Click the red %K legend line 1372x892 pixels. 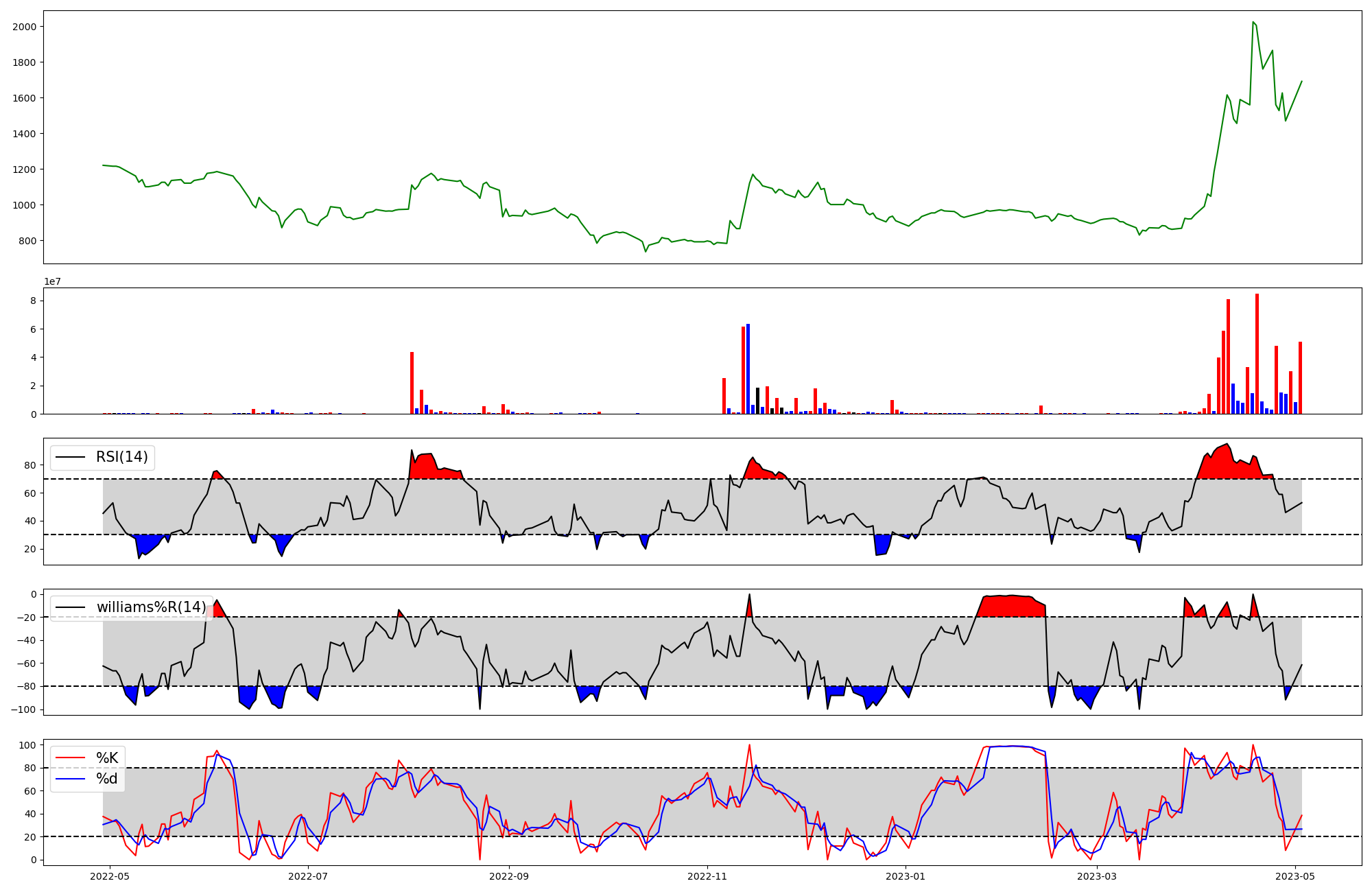70,758
